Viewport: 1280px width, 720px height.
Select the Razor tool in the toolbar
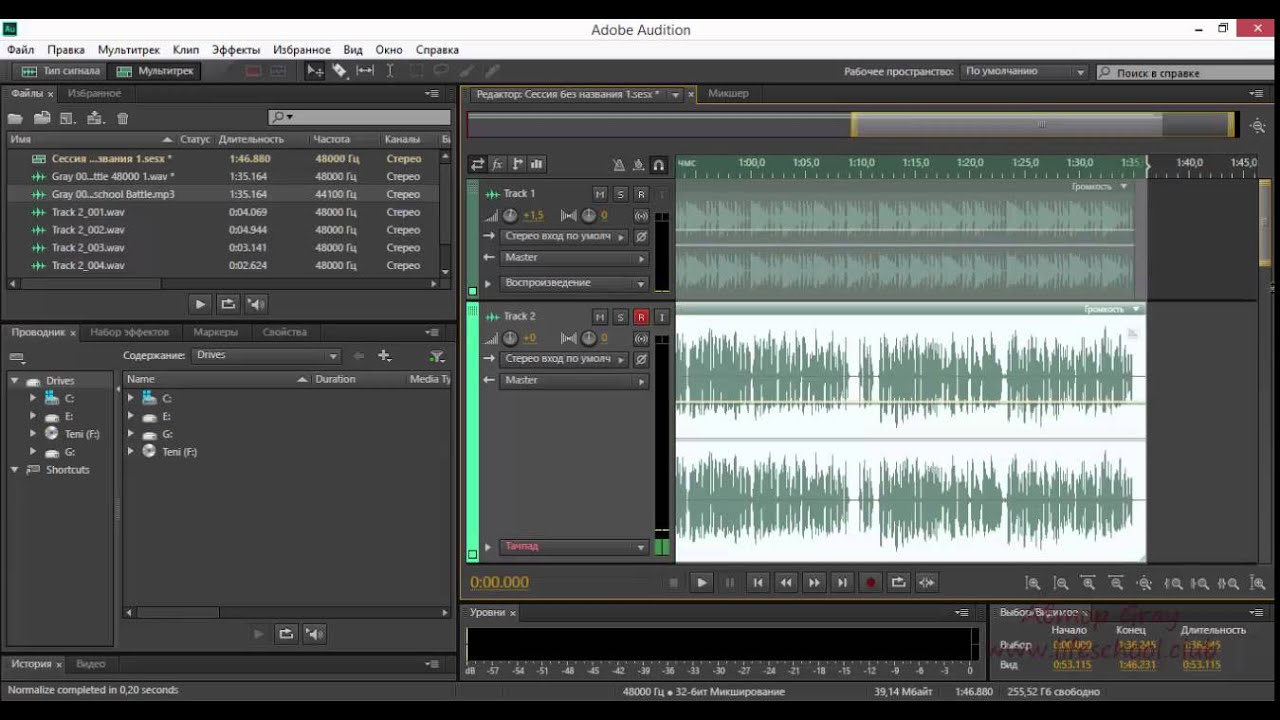tap(340, 71)
